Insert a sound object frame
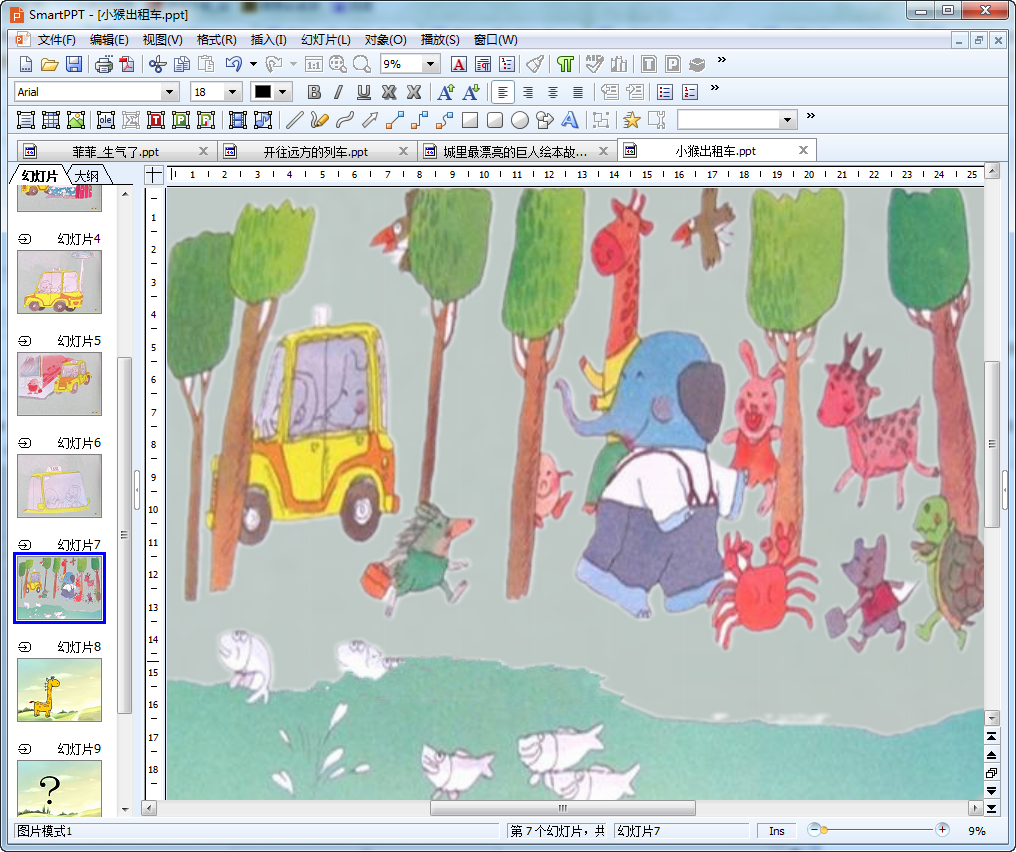This screenshot has width=1016, height=852. click(262, 120)
